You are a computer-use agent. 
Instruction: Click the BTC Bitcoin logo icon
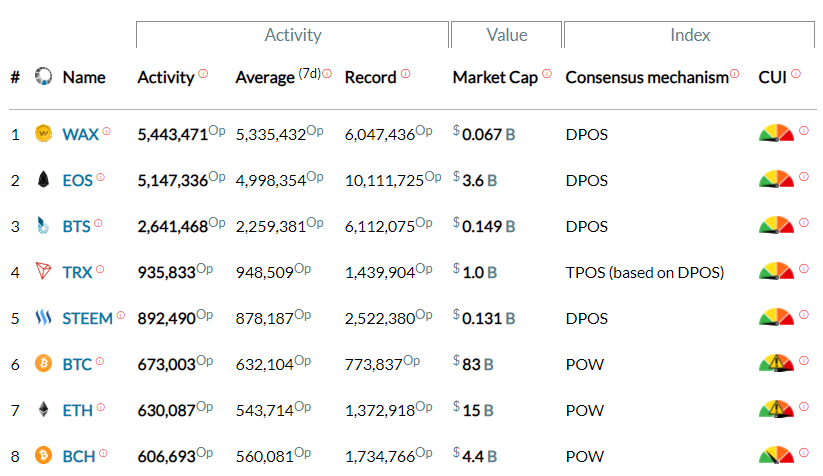[x=43, y=364]
